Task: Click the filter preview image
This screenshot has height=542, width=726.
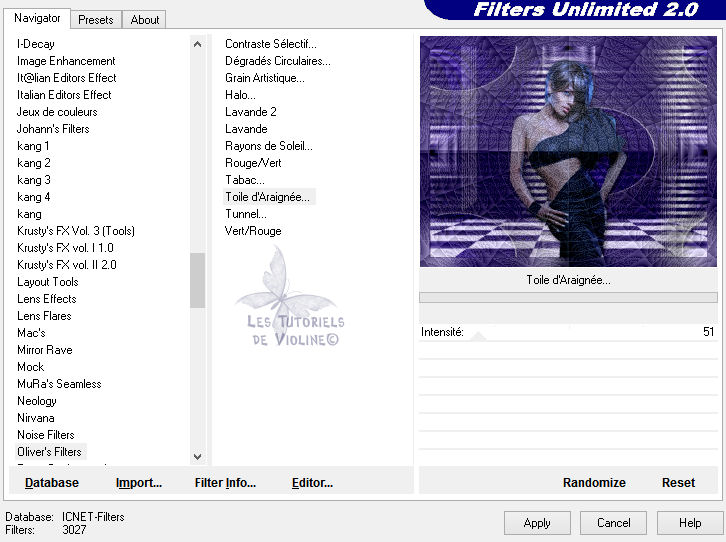Action: tap(568, 151)
